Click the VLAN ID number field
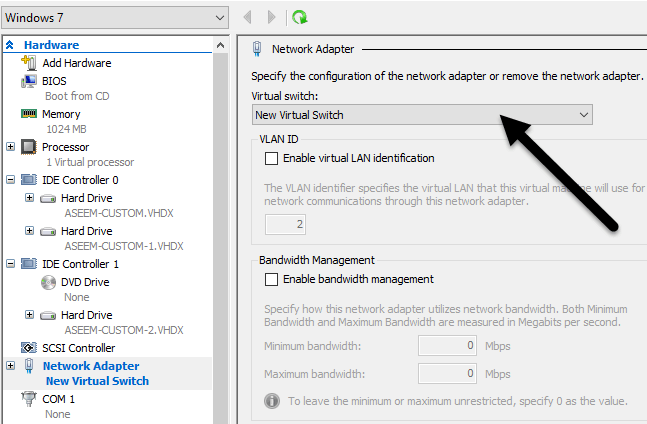Image resolution: width=647 pixels, height=424 pixels. pyautogui.click(x=285, y=225)
